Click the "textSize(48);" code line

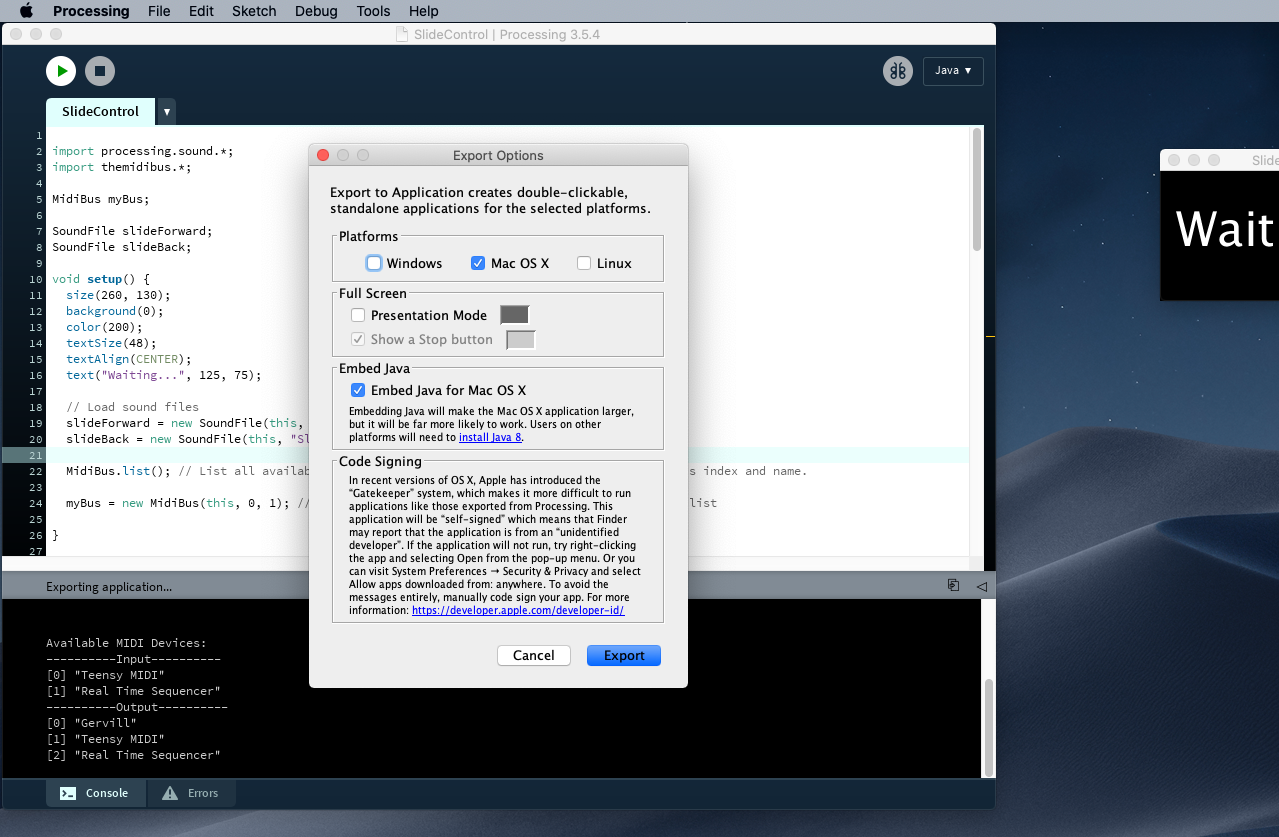111,343
